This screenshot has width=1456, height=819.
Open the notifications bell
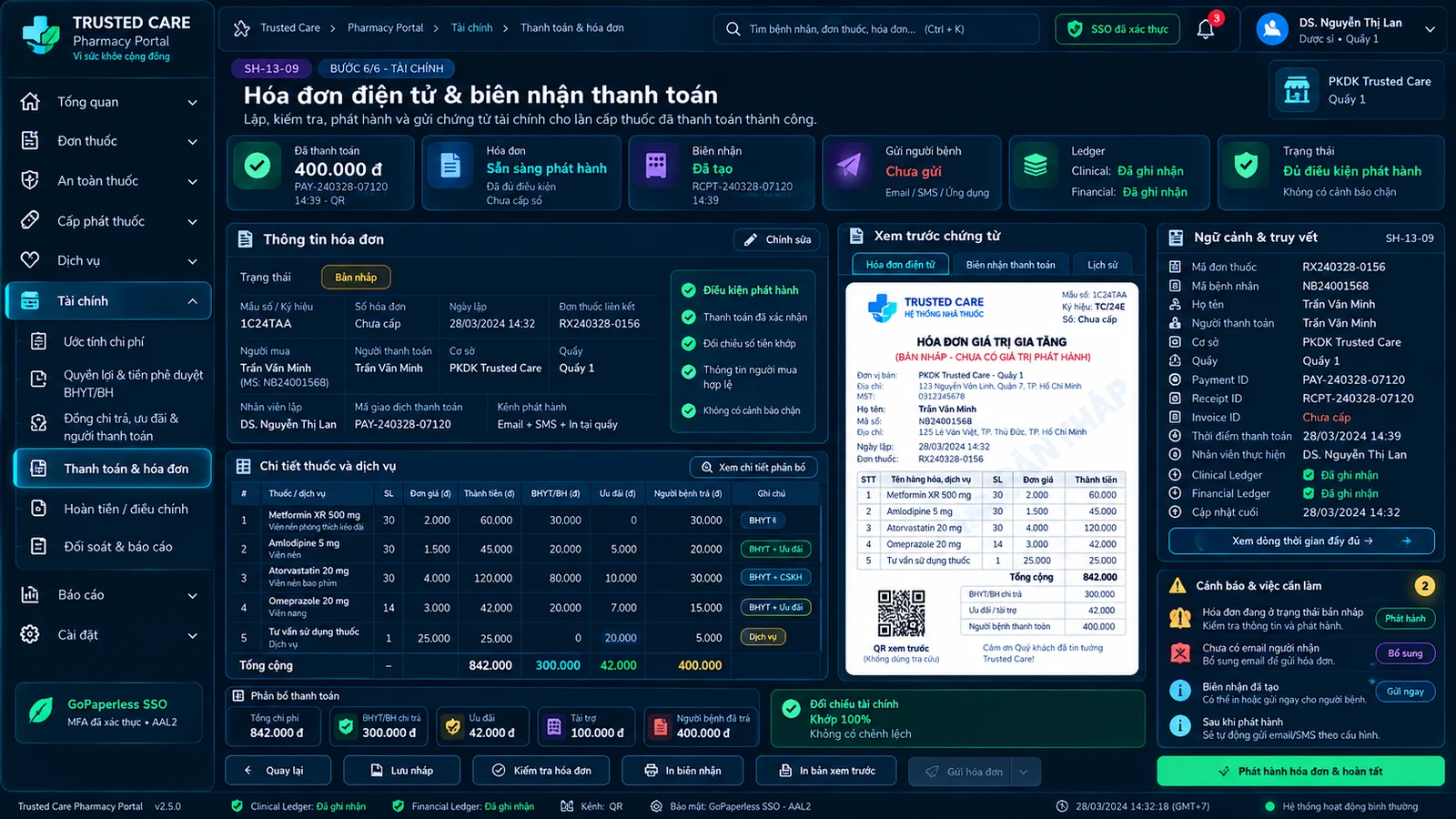(x=1206, y=29)
